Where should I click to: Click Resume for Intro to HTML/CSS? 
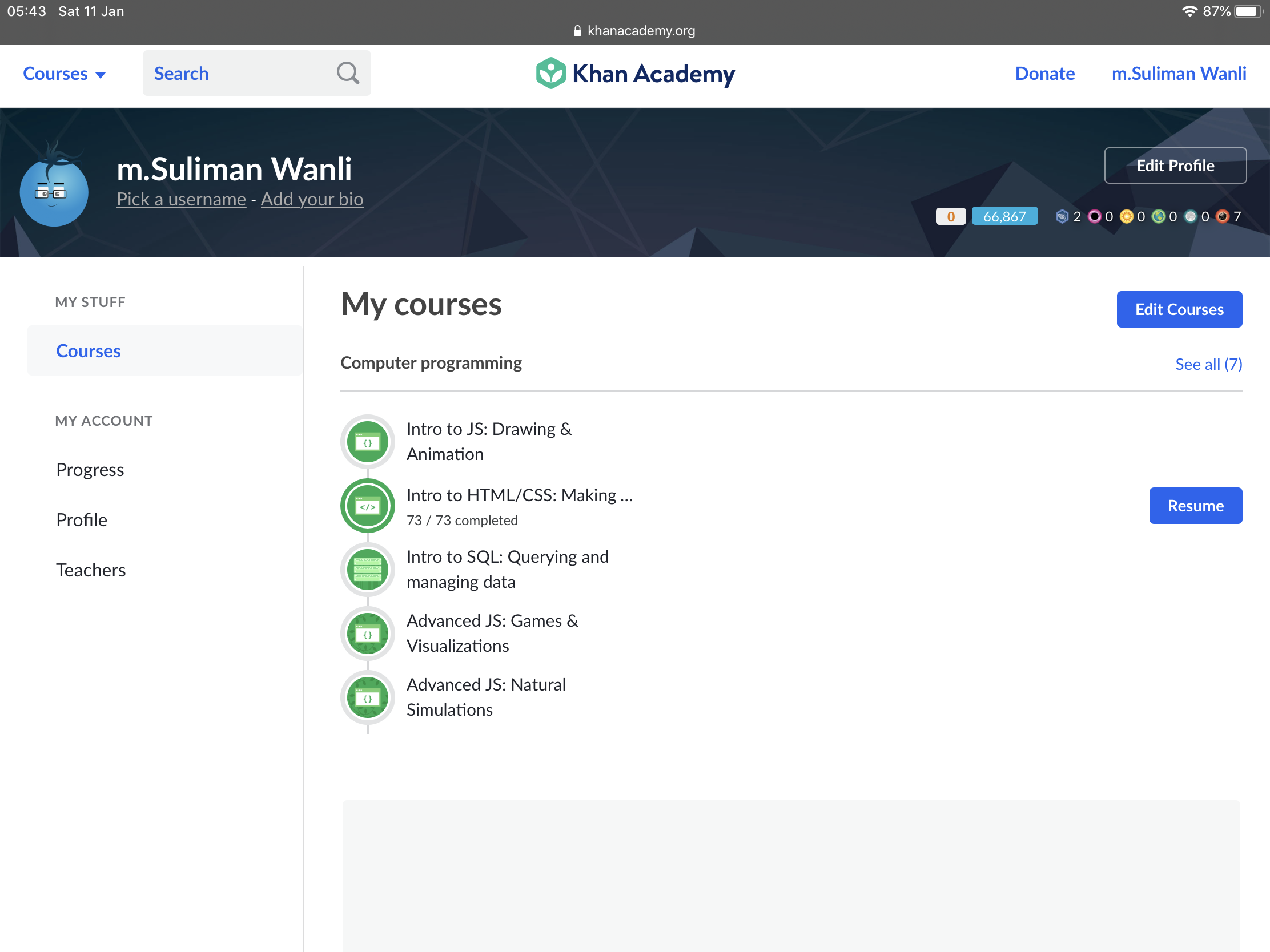coord(1195,506)
